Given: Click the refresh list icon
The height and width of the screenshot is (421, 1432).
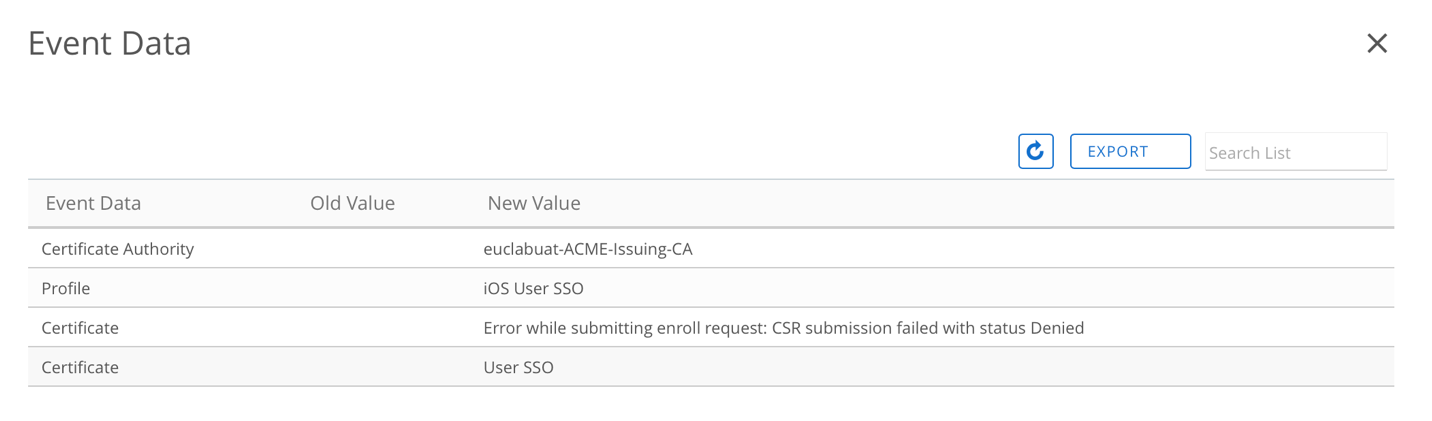Looking at the screenshot, I should point(1035,152).
